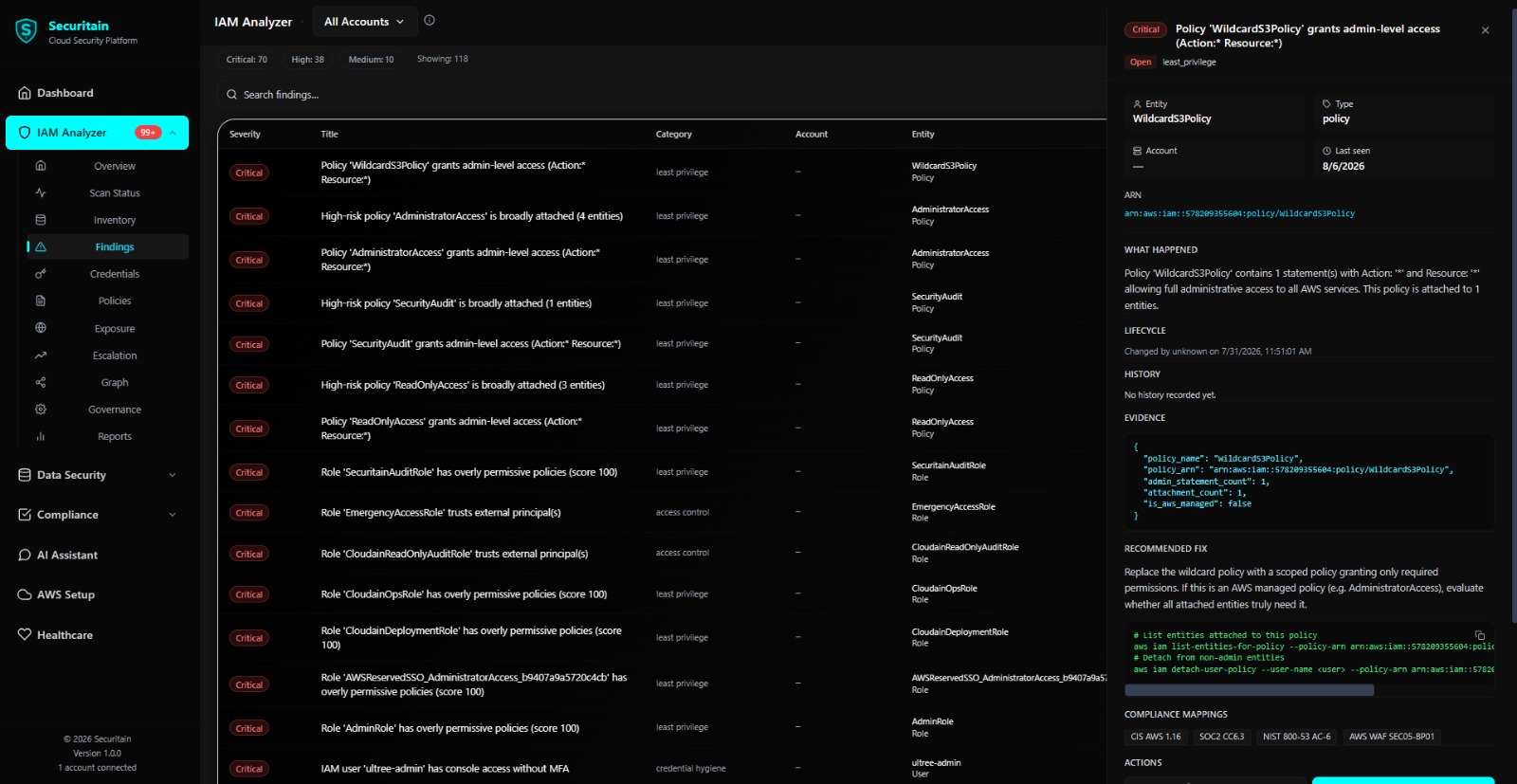Filter findings by Critical: 70
The height and width of the screenshot is (784, 1517).
[247, 60]
